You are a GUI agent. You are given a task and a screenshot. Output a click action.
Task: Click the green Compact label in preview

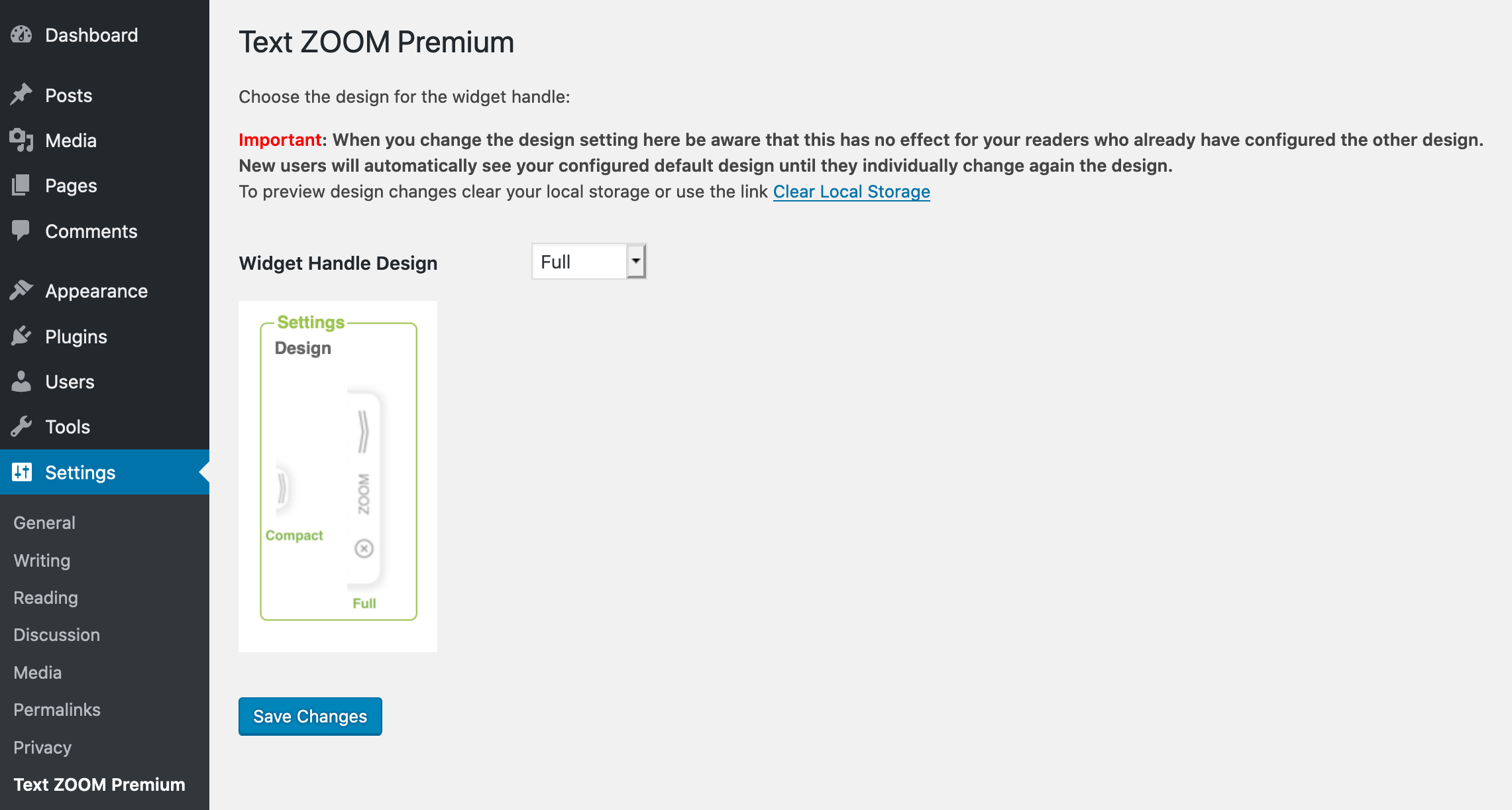pos(294,535)
